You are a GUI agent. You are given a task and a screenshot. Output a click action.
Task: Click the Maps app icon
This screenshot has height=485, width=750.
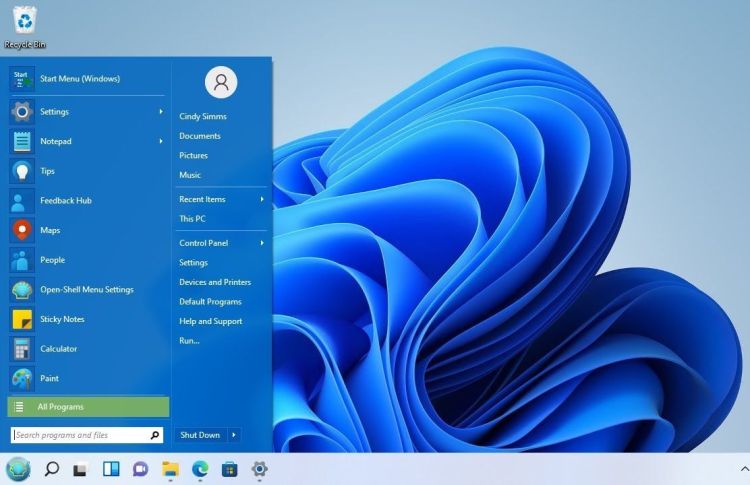point(22,230)
